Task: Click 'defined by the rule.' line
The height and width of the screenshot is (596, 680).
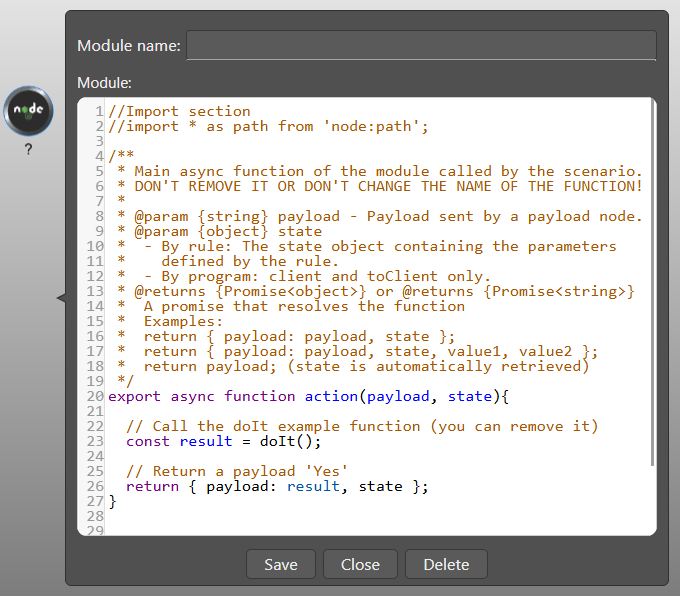Action: (250, 262)
